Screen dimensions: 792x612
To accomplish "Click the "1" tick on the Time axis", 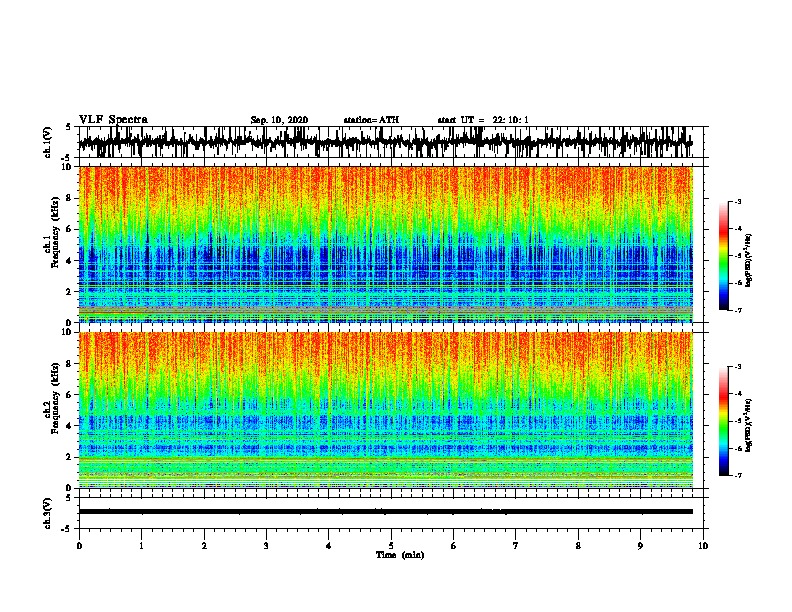I will pos(142,545).
